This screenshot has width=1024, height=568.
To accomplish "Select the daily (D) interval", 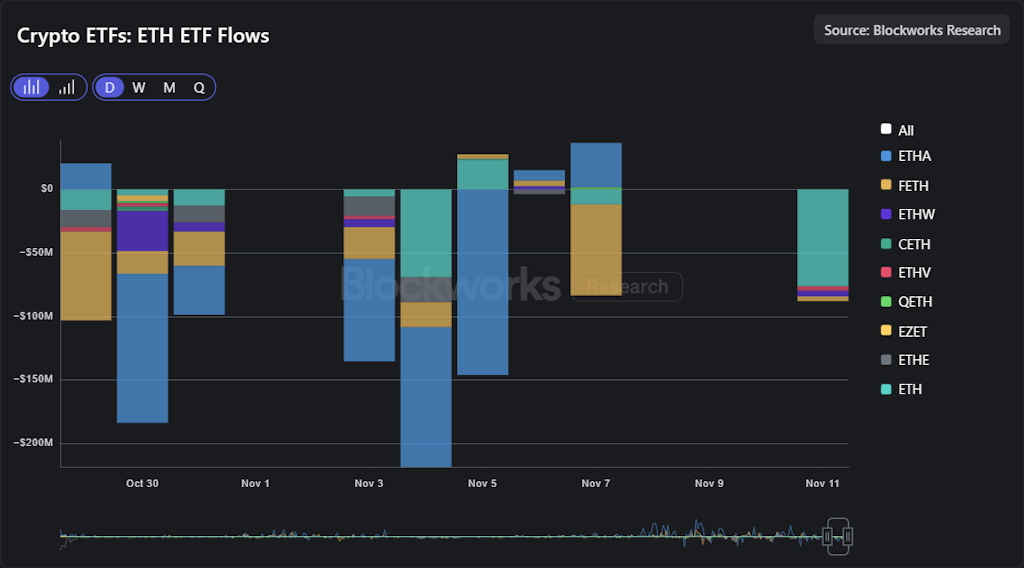I will coord(110,87).
